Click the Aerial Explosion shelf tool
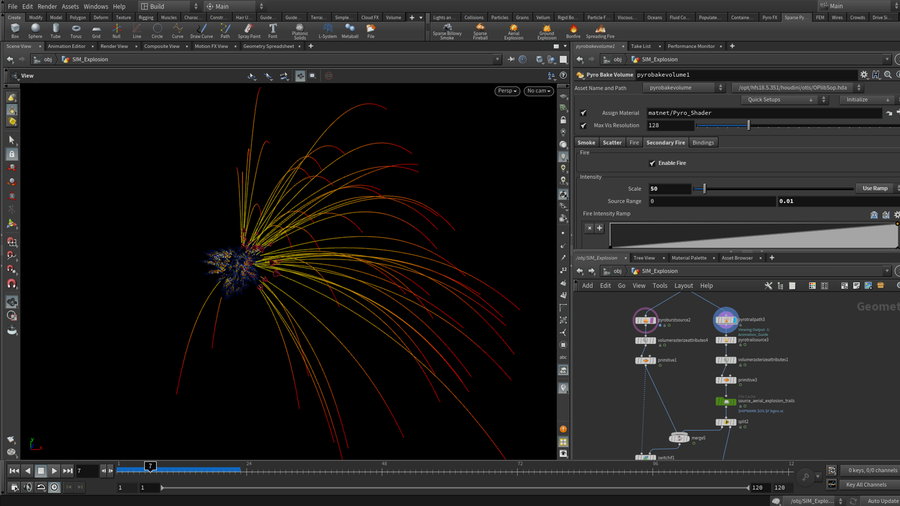900x506 pixels. 514,31
